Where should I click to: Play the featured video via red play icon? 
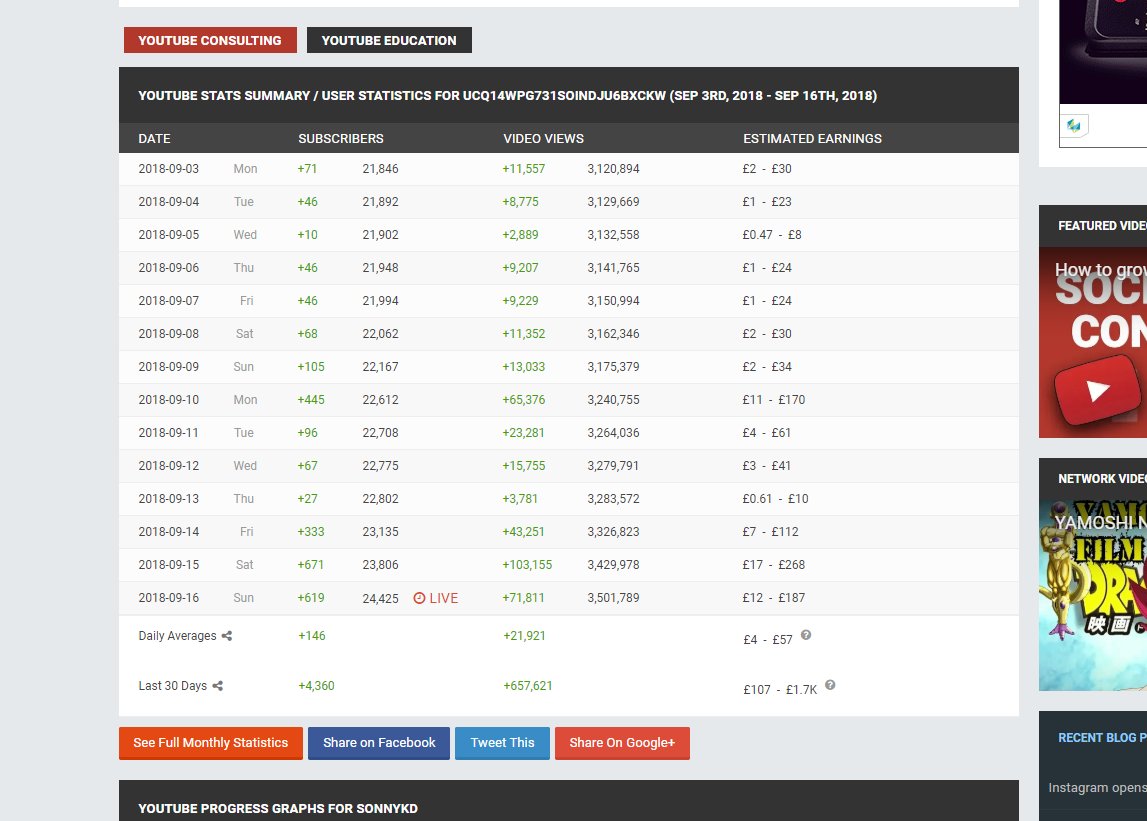[1097, 389]
